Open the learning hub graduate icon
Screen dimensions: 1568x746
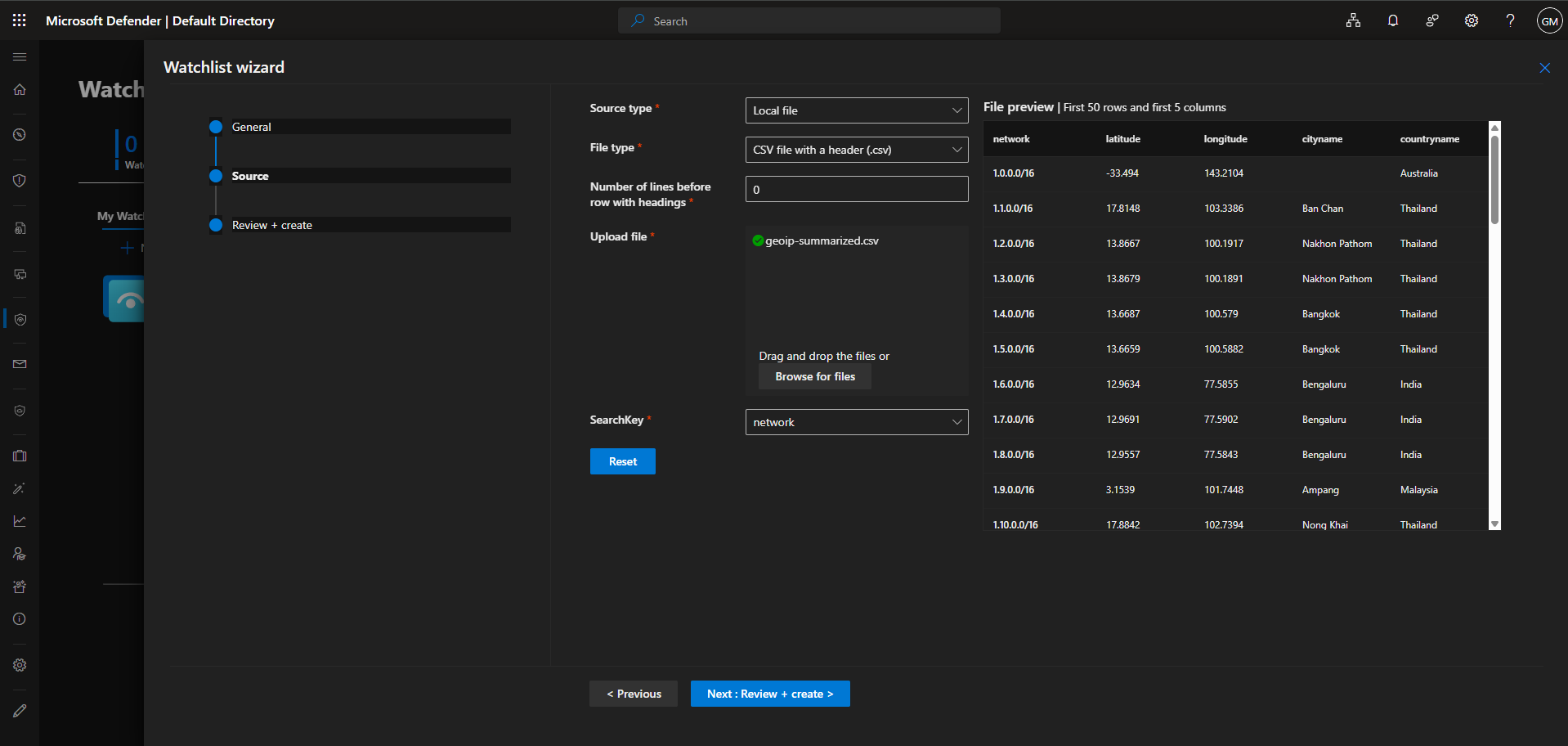20,554
